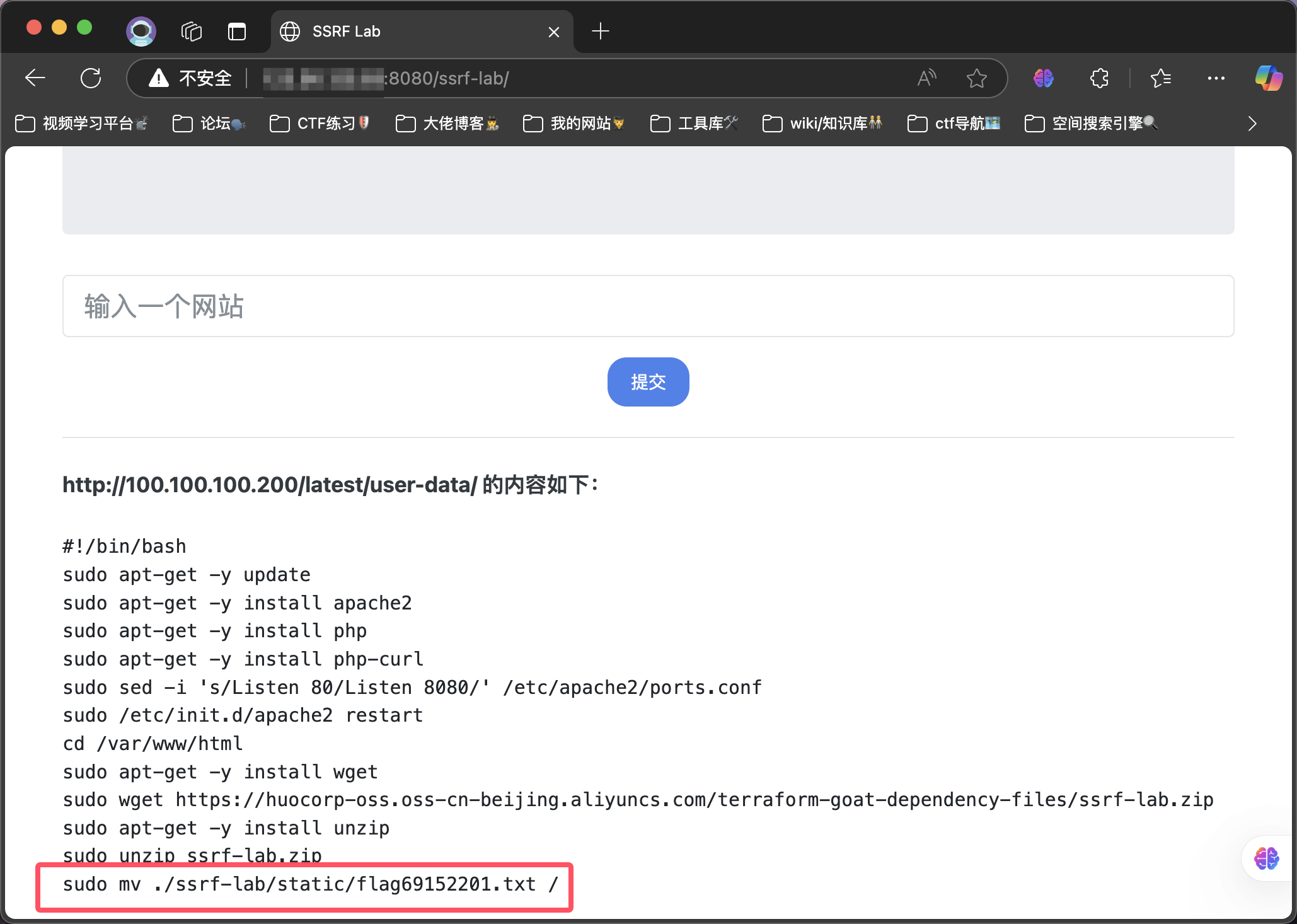Open the favorites list icon
Screen dimensions: 1297x924
pos(1160,78)
